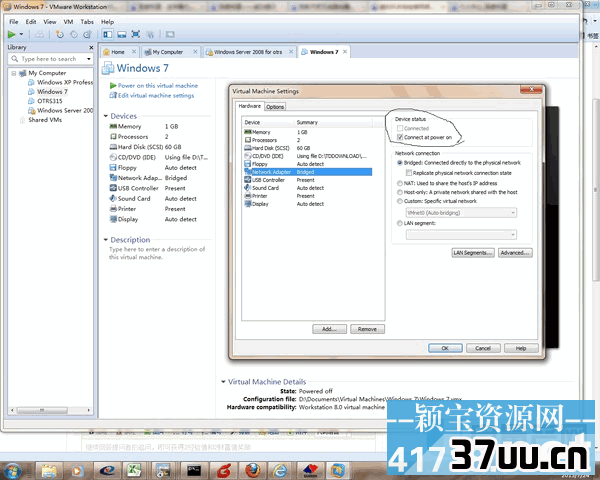Open the dropdown arrow beside Power On
Image resolution: width=600 pixels, height=480 pixels.
click(21, 34)
